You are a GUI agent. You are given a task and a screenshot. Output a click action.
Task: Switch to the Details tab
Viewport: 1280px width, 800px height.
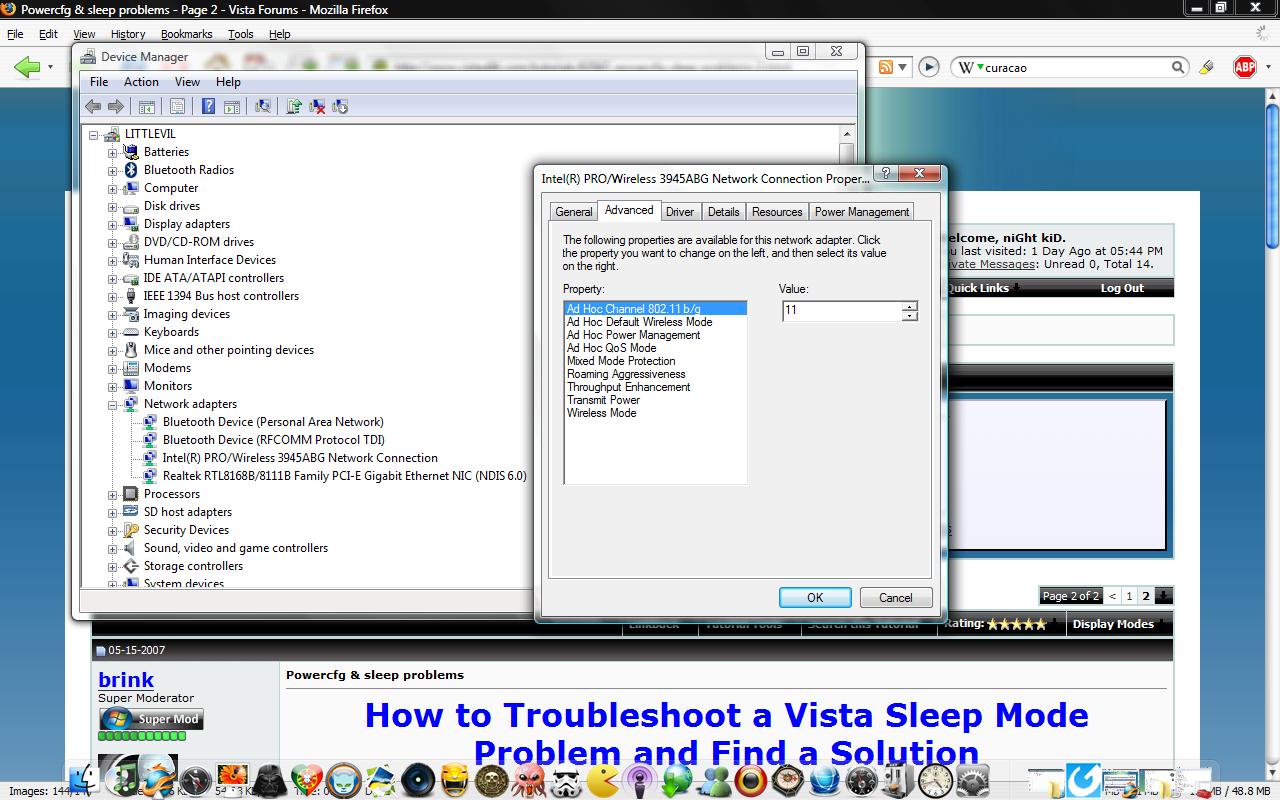pyautogui.click(x=723, y=212)
